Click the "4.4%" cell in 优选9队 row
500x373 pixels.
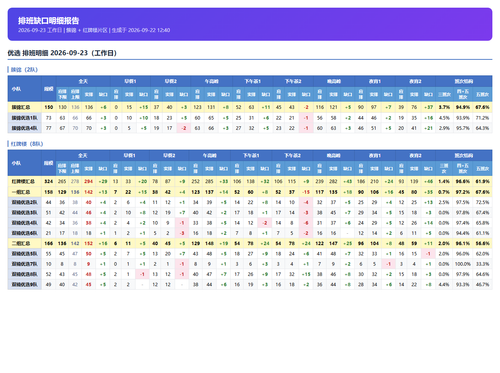[444, 285]
